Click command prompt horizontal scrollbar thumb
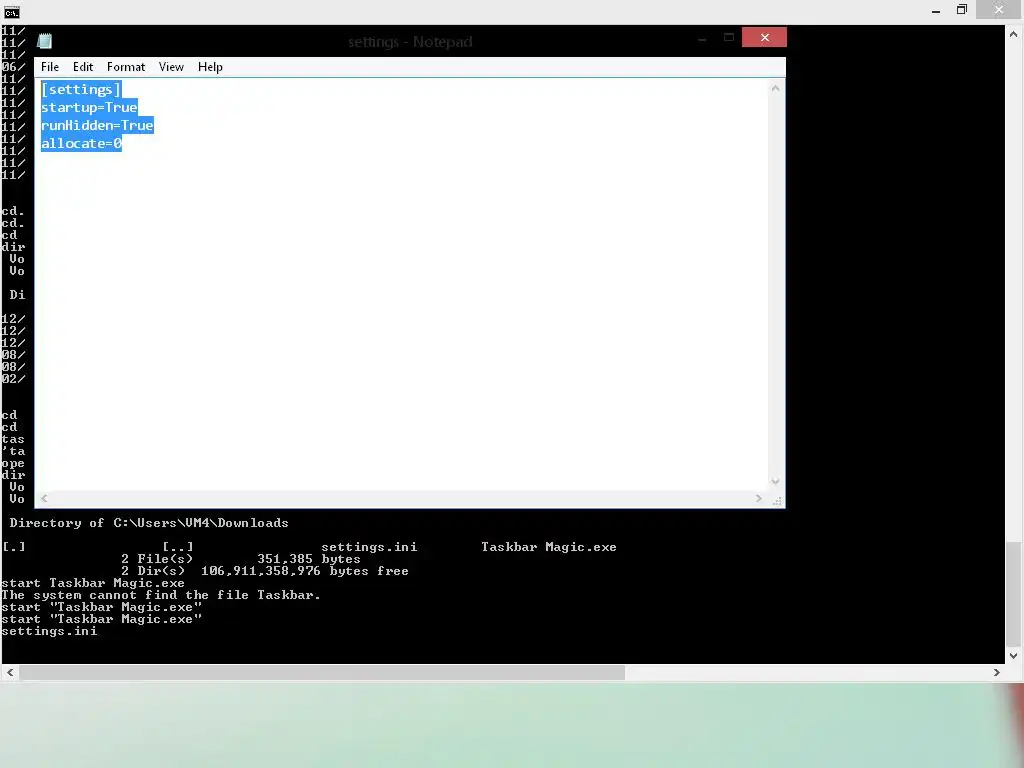The width and height of the screenshot is (1024, 768). click(x=322, y=672)
